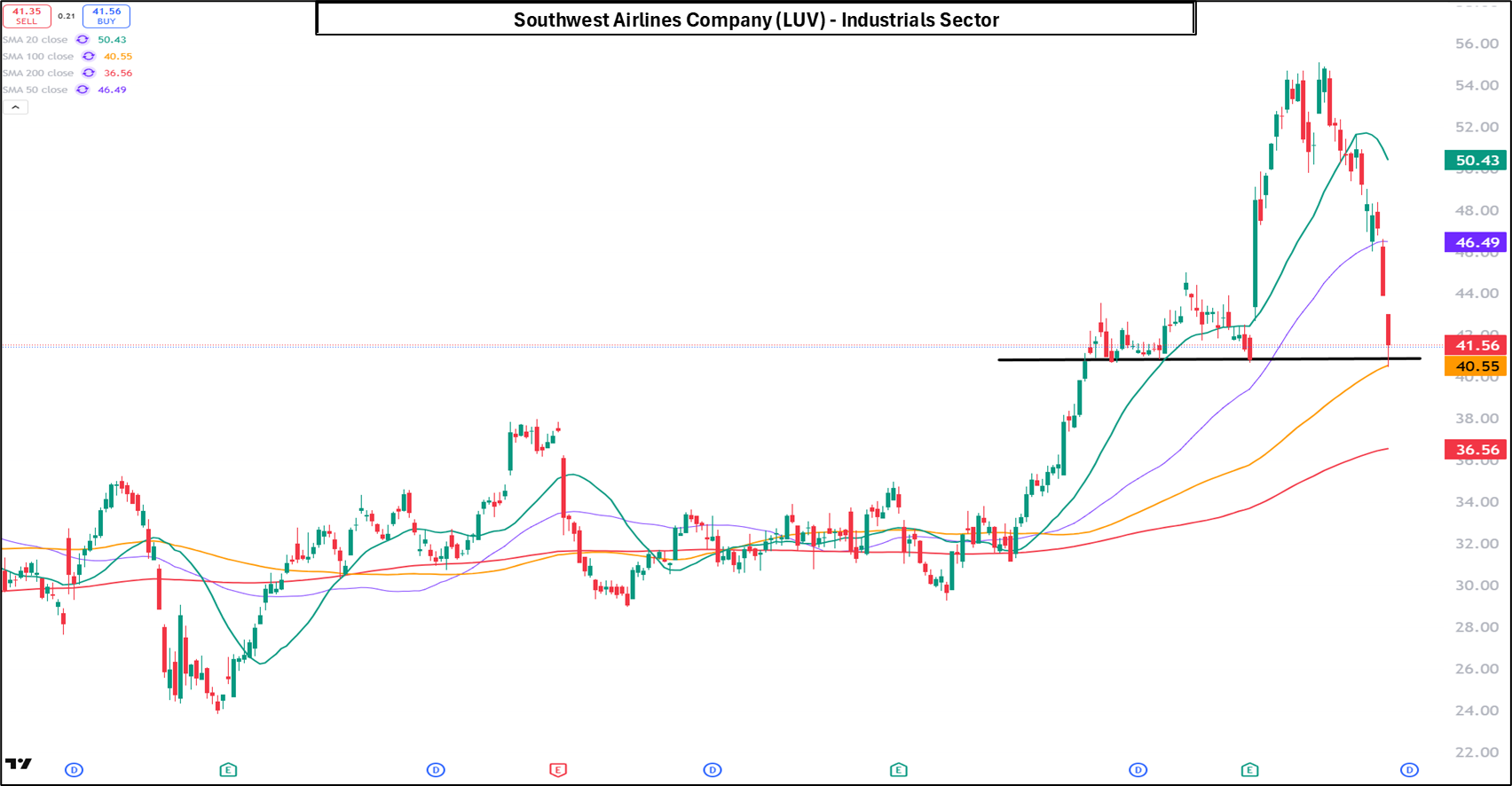Click the 26.00 price axis label
This screenshot has height=786, width=1512.
[x=1477, y=669]
